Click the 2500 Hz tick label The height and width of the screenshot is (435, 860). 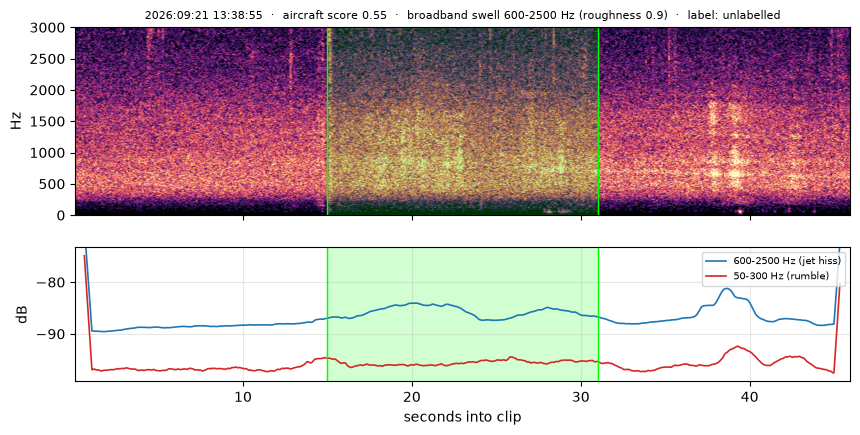48,59
